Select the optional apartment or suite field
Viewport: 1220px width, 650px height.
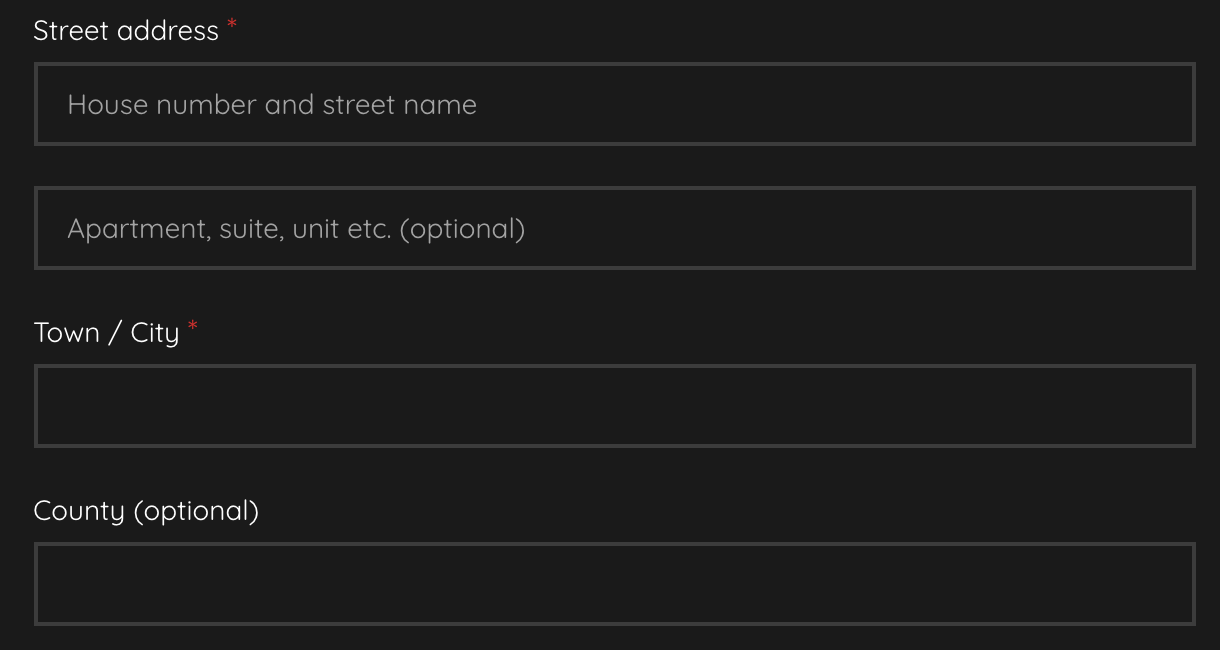click(614, 228)
